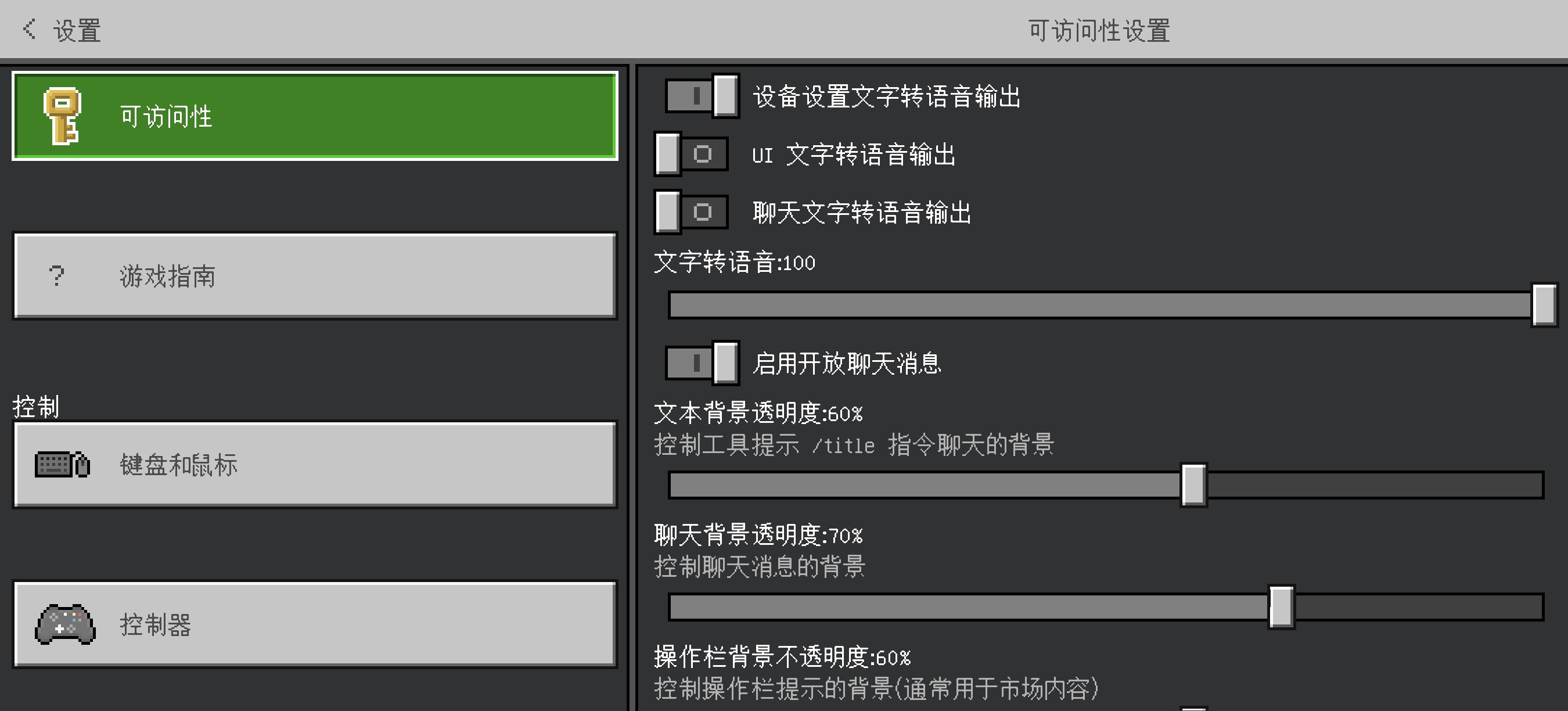Enable 聊天文字转语音输出 switch

691,212
